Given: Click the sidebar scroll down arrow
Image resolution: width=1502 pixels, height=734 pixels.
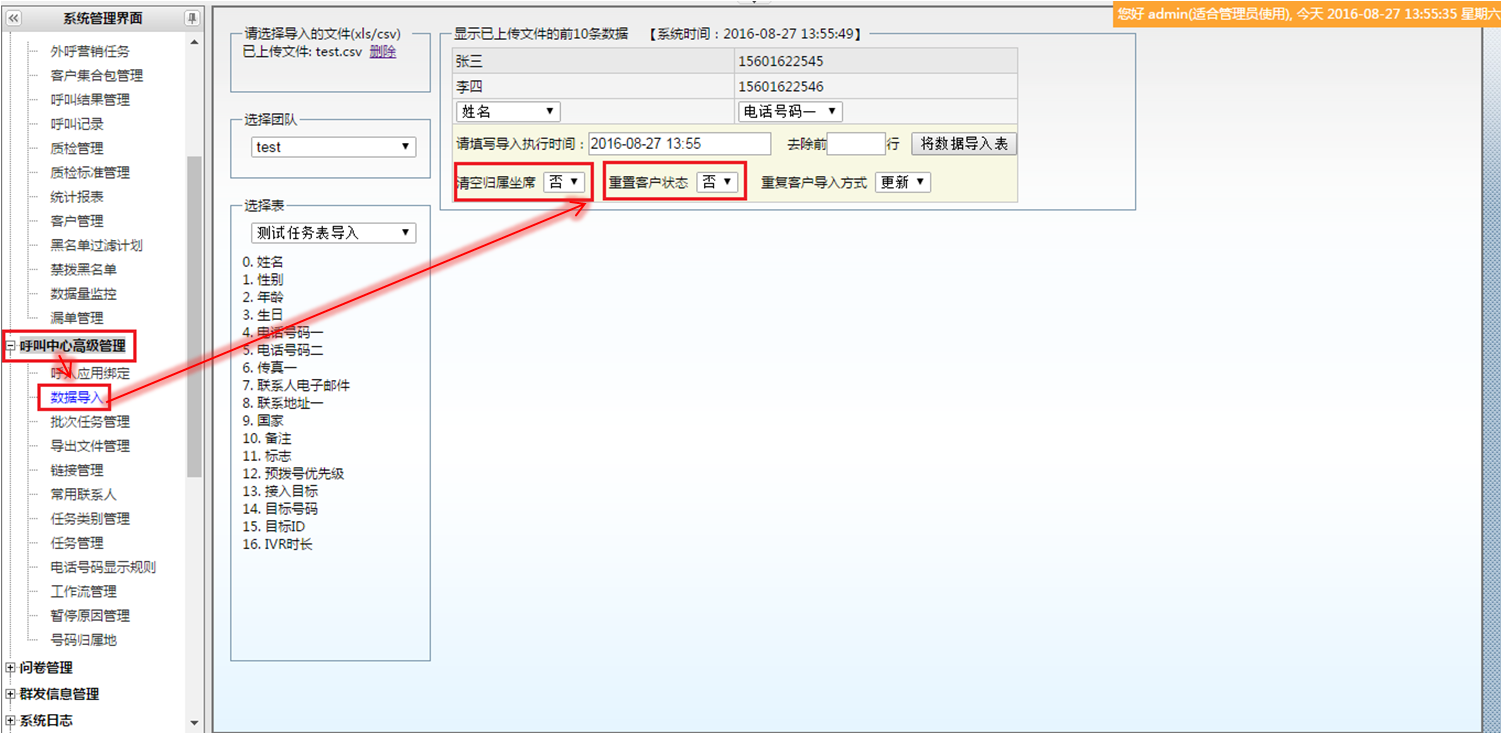Looking at the screenshot, I should point(194,722).
